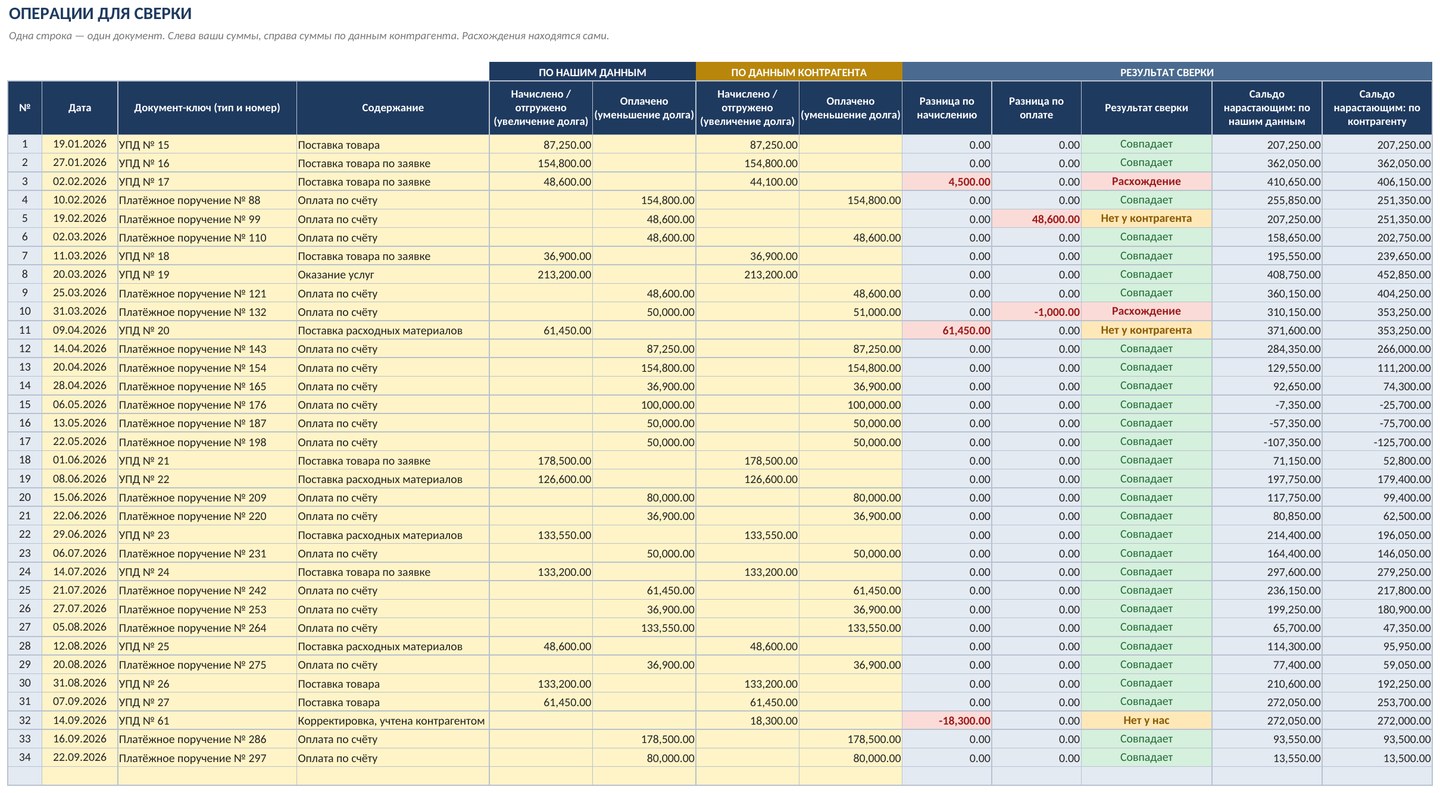Select the "ПО ДАННЫМ КОНТРАГЕНТА" group header
The height and width of the screenshot is (793, 1440).
pos(798,72)
